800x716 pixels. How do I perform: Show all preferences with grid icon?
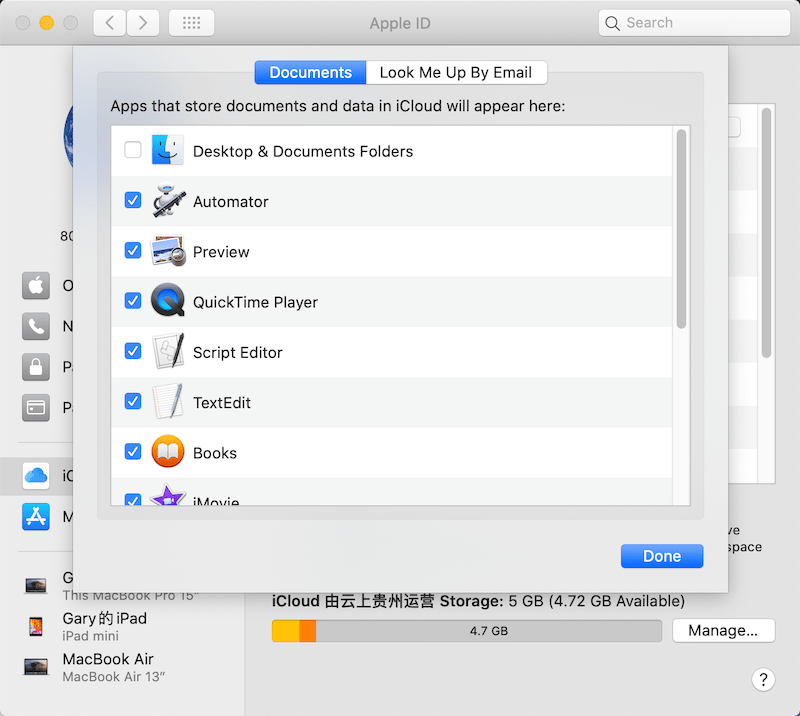point(191,23)
